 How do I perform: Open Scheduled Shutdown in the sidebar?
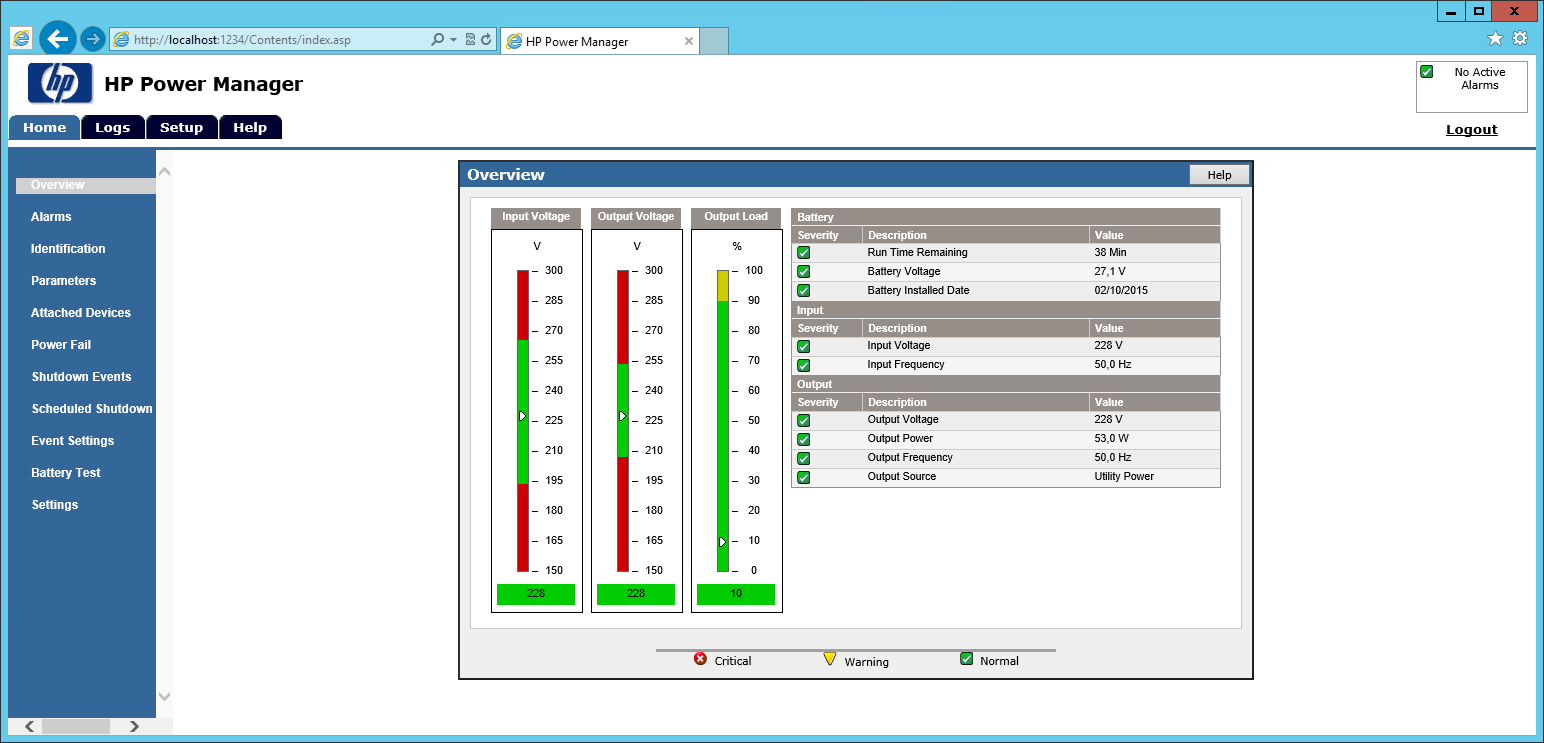(92, 409)
